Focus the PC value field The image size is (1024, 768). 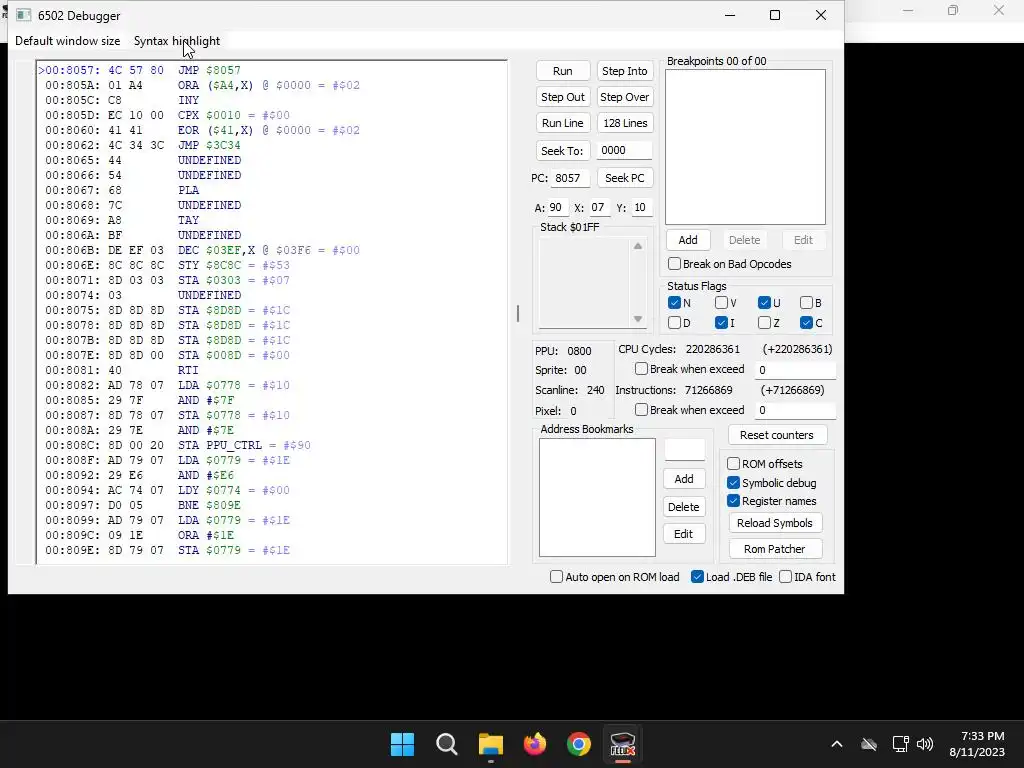tap(569, 178)
